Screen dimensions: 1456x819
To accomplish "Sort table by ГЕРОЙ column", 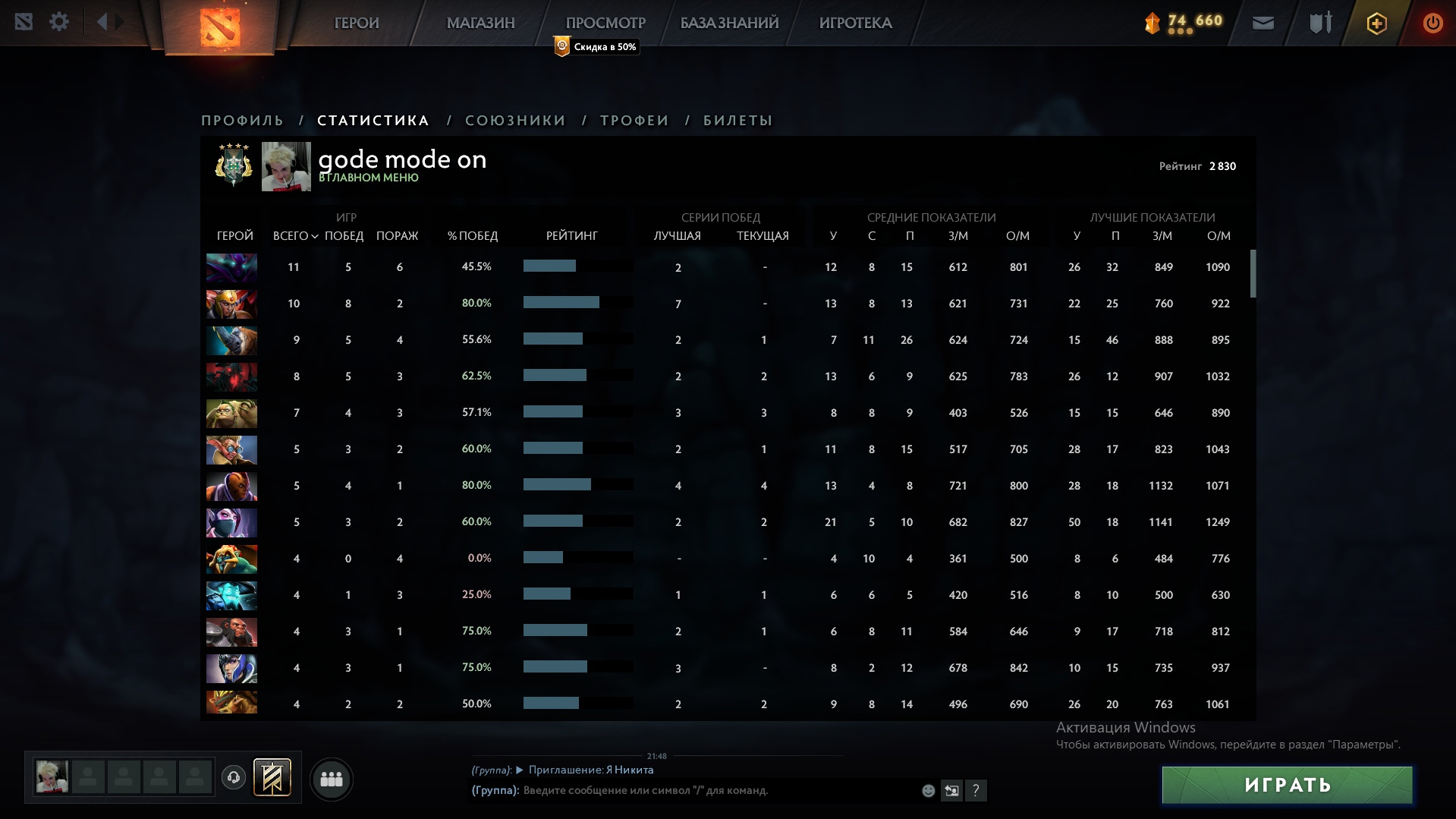I will pos(235,236).
